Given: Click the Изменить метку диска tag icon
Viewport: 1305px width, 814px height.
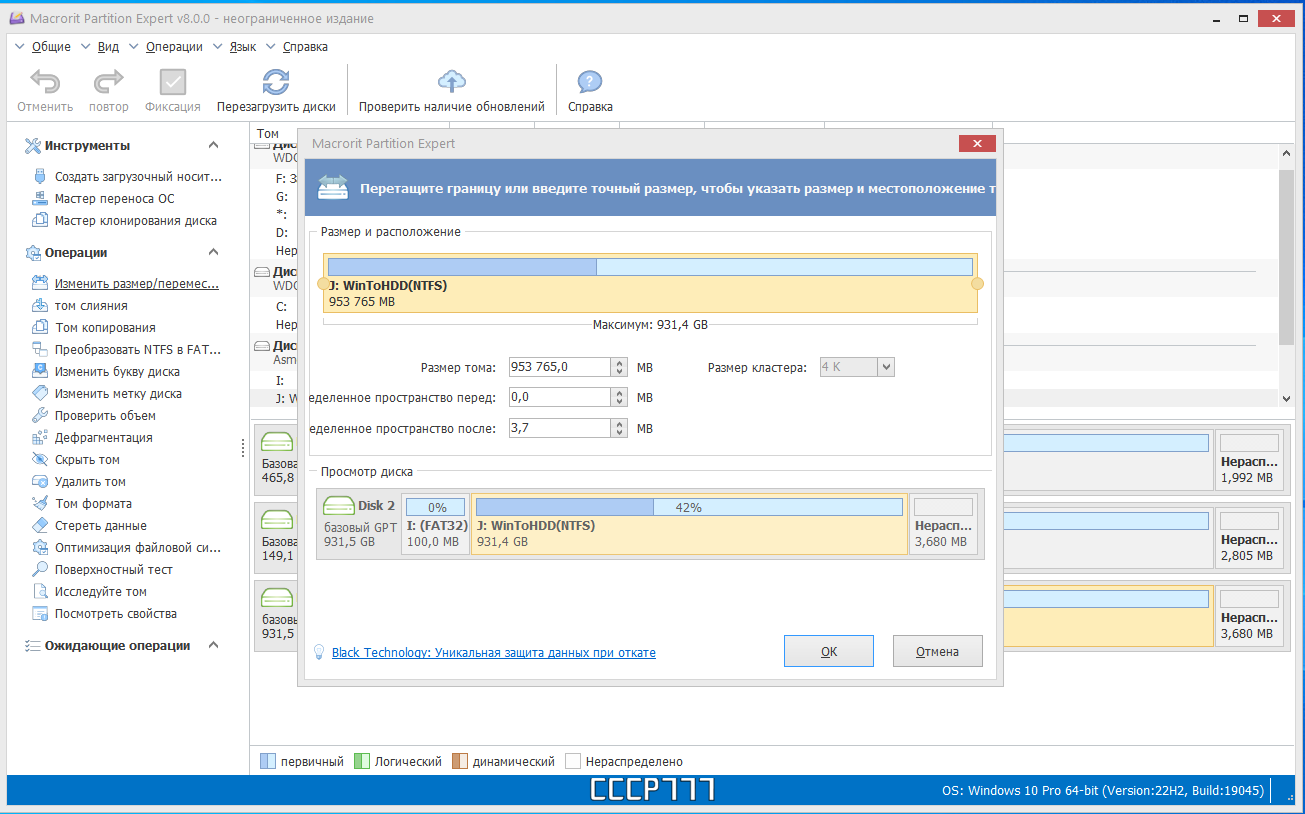Looking at the screenshot, I should point(40,393).
